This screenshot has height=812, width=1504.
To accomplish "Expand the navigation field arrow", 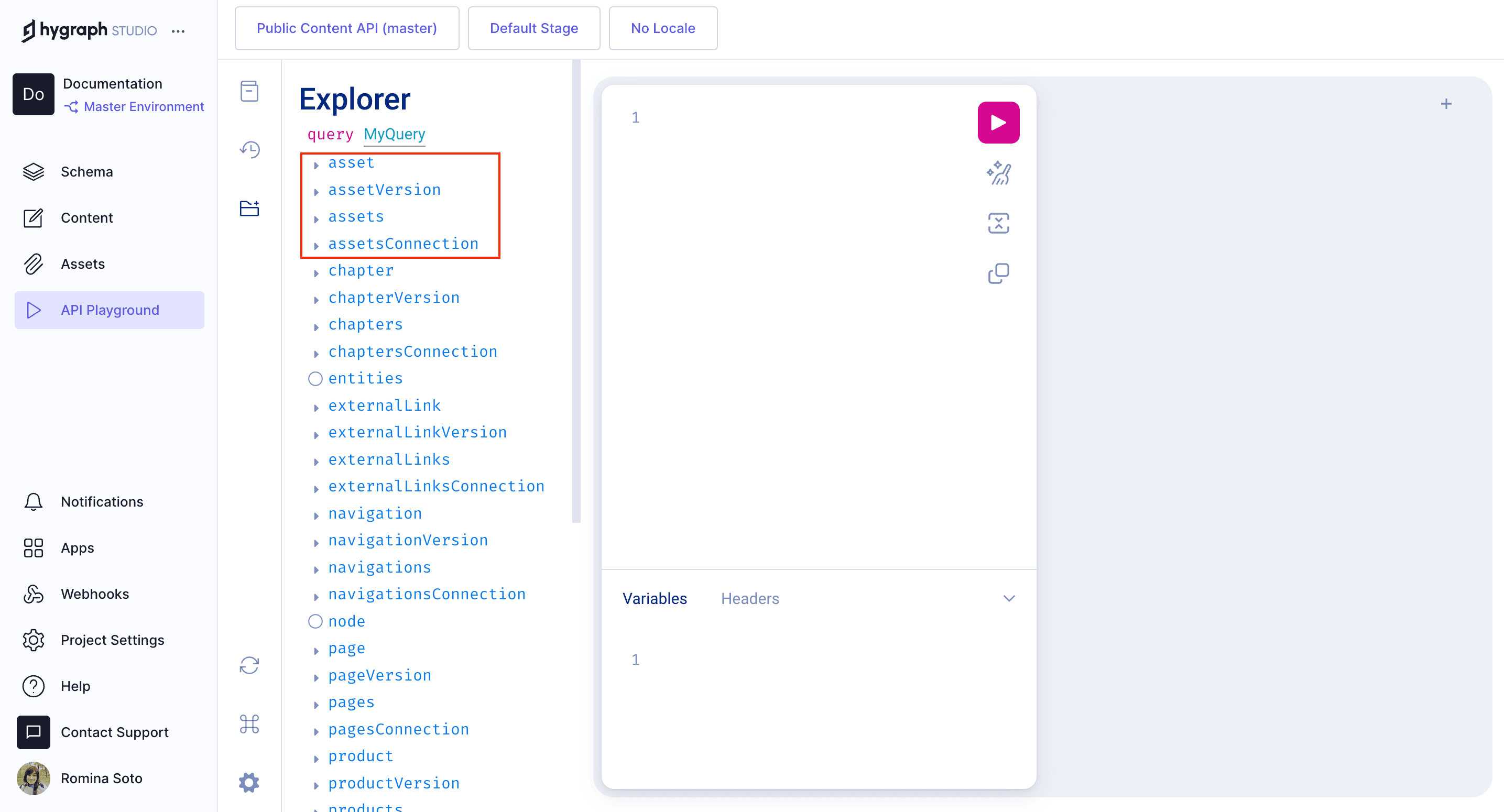I will (316, 515).
